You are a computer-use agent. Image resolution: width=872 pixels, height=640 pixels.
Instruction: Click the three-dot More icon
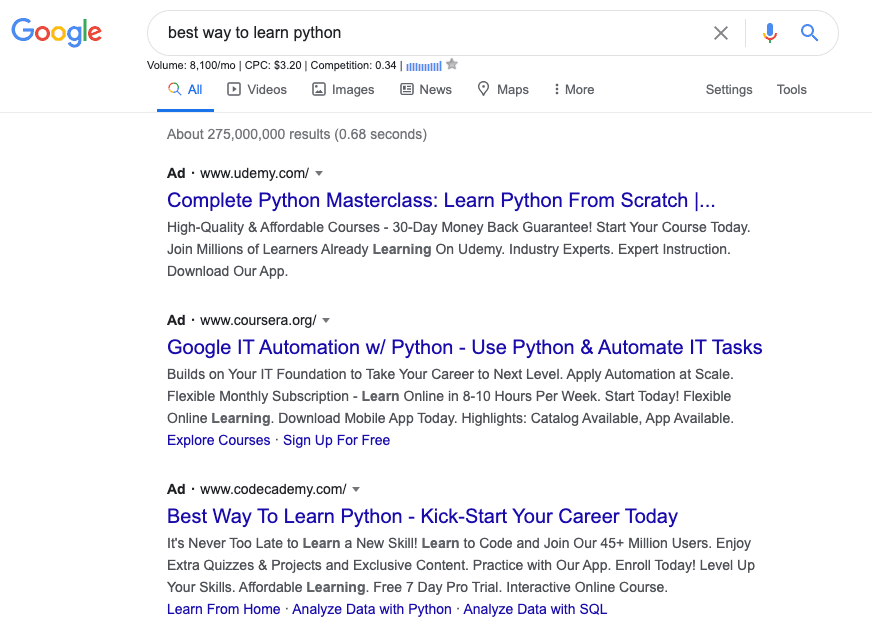558,89
